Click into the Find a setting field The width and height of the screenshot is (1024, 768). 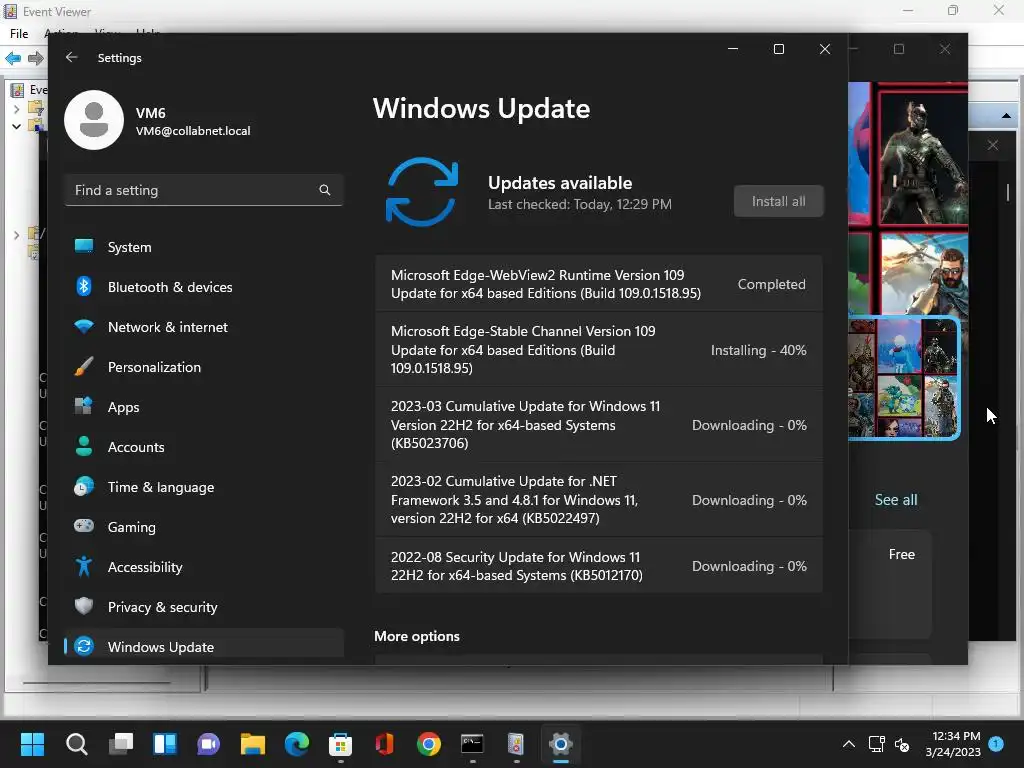coord(204,190)
